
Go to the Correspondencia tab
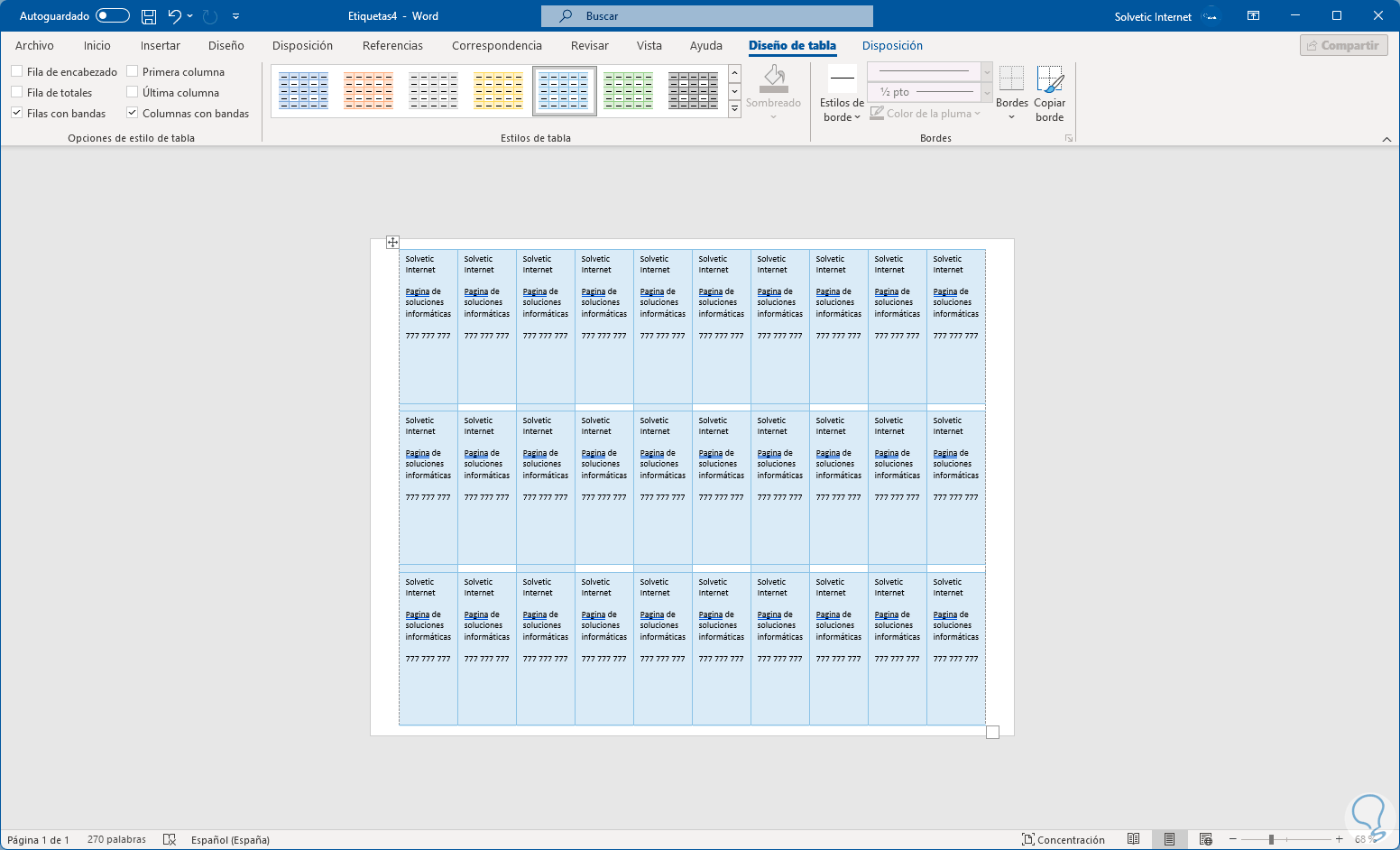click(497, 45)
